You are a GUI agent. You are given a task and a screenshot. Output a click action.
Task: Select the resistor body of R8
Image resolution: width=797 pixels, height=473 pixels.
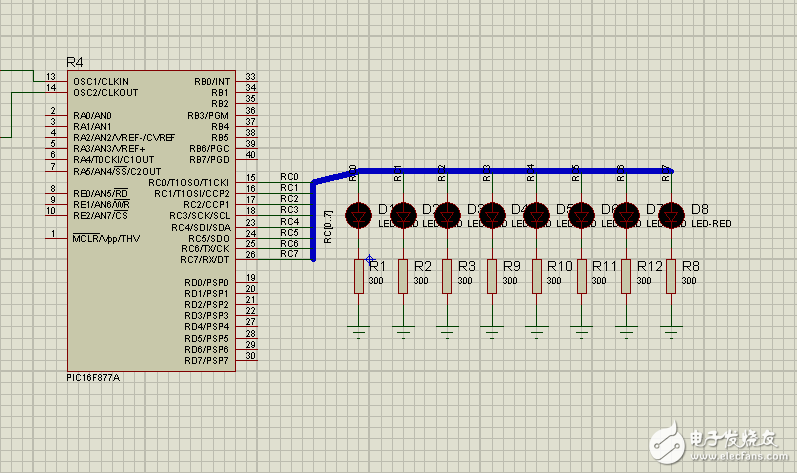coord(671,276)
